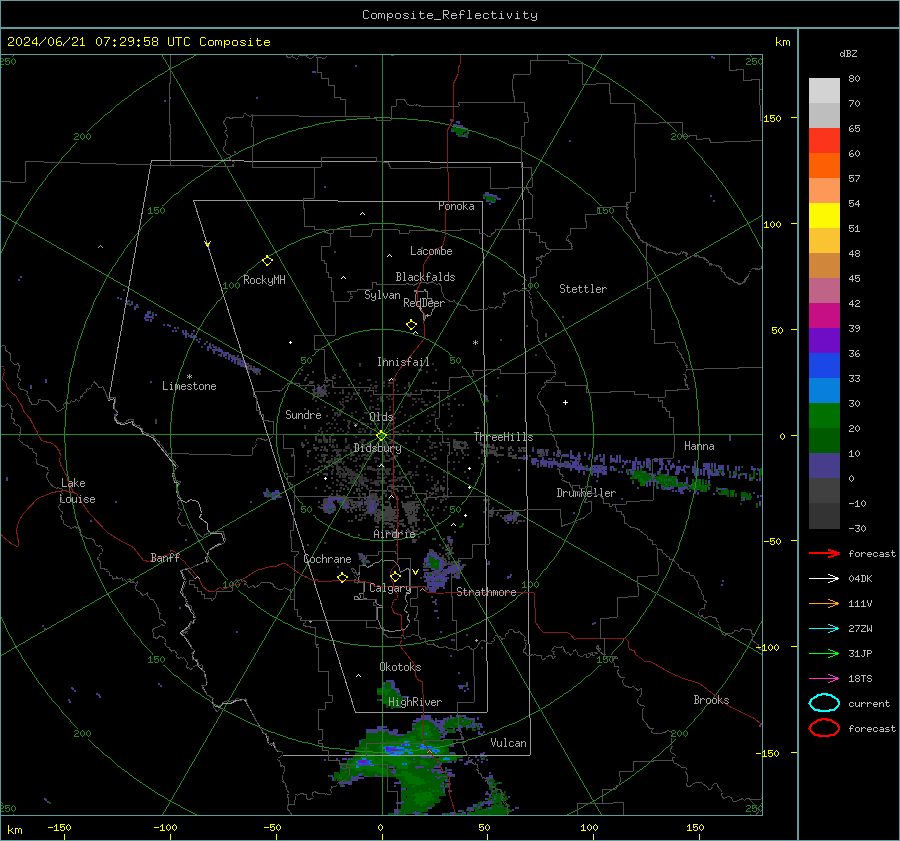The height and width of the screenshot is (841, 900).
Task: Click the Okotoks town label
Action: [400, 667]
